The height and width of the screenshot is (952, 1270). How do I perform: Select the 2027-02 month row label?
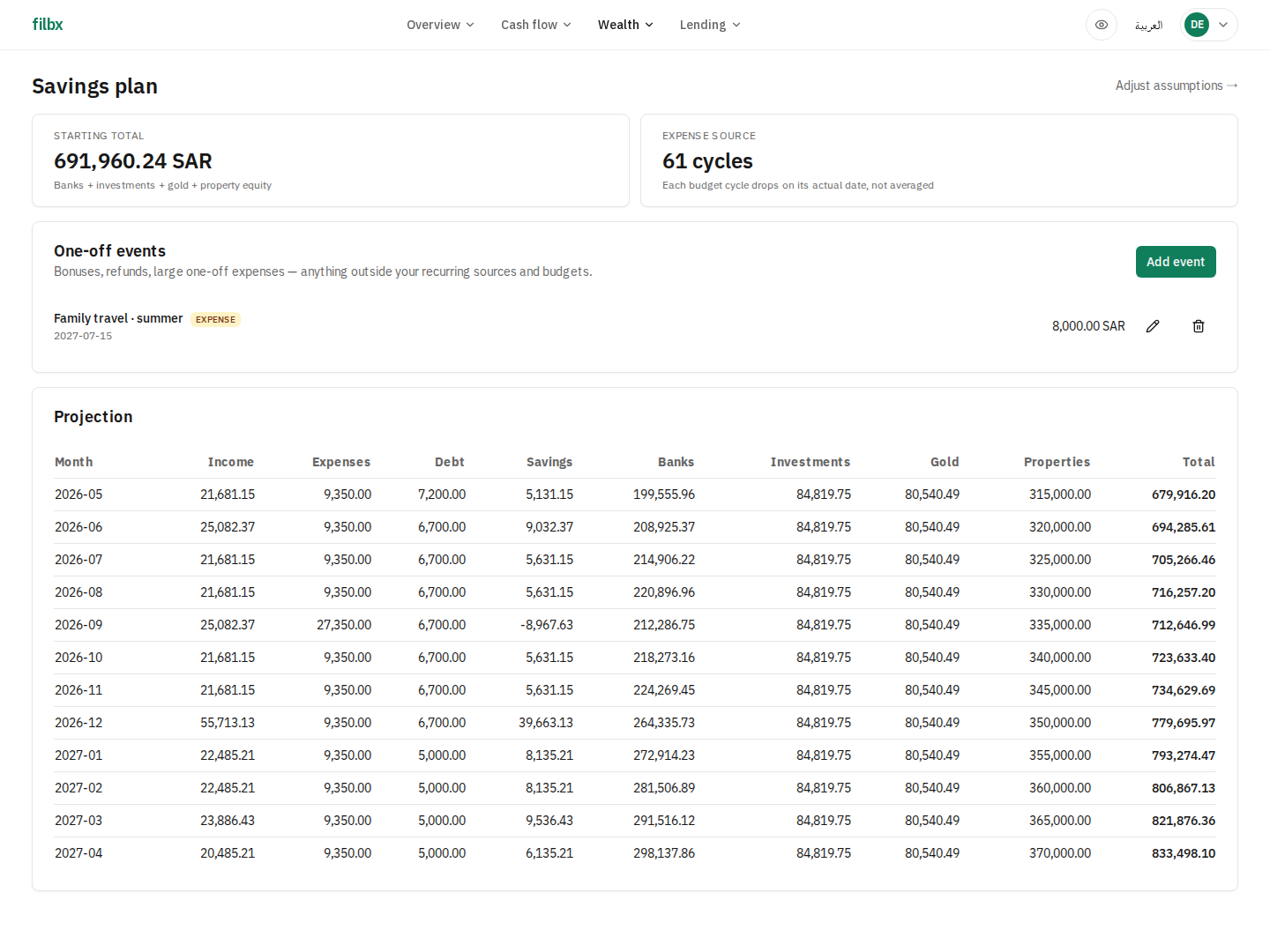pyautogui.click(x=78, y=788)
